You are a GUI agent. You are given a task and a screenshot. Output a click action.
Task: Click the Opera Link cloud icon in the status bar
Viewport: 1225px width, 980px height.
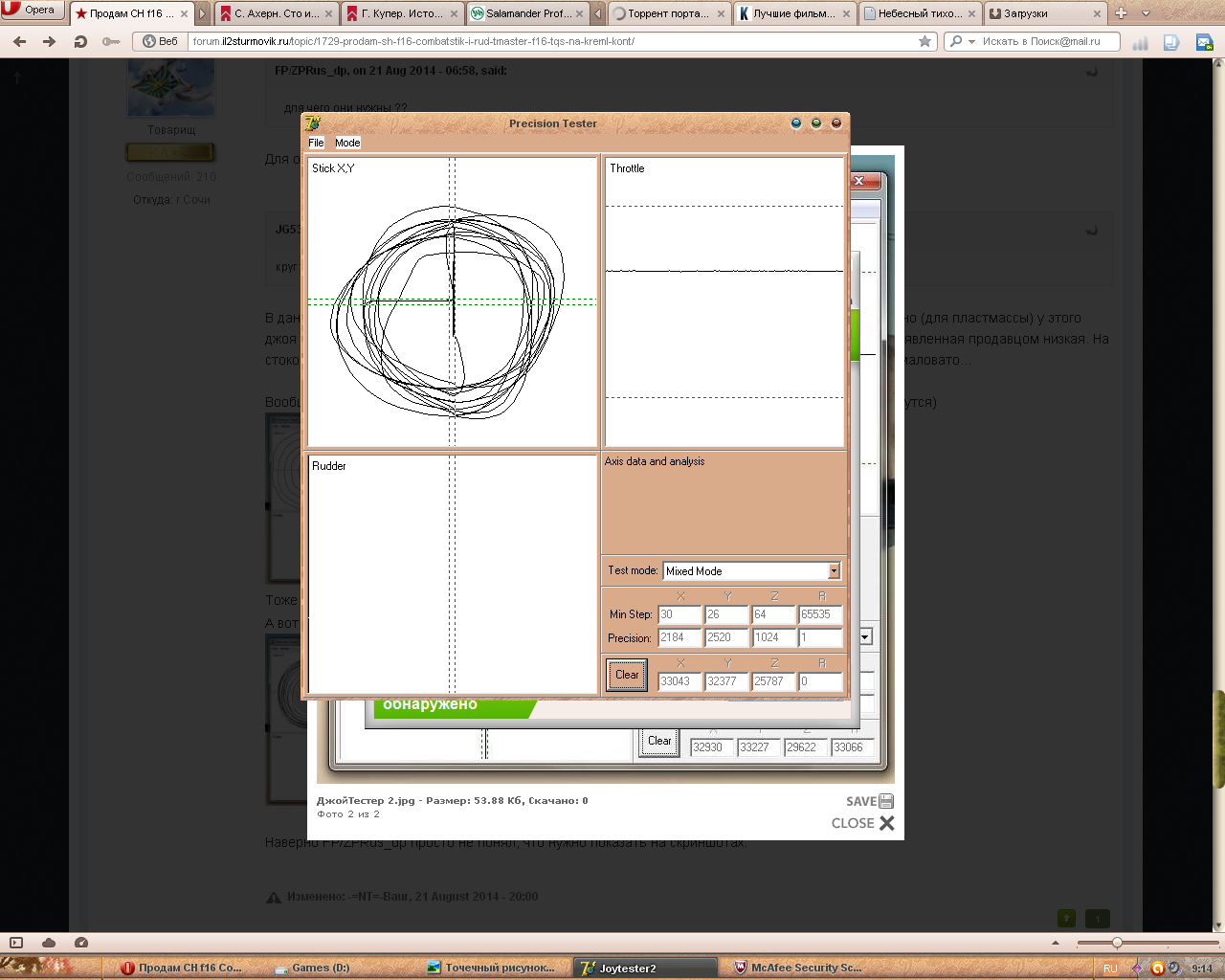point(49,943)
